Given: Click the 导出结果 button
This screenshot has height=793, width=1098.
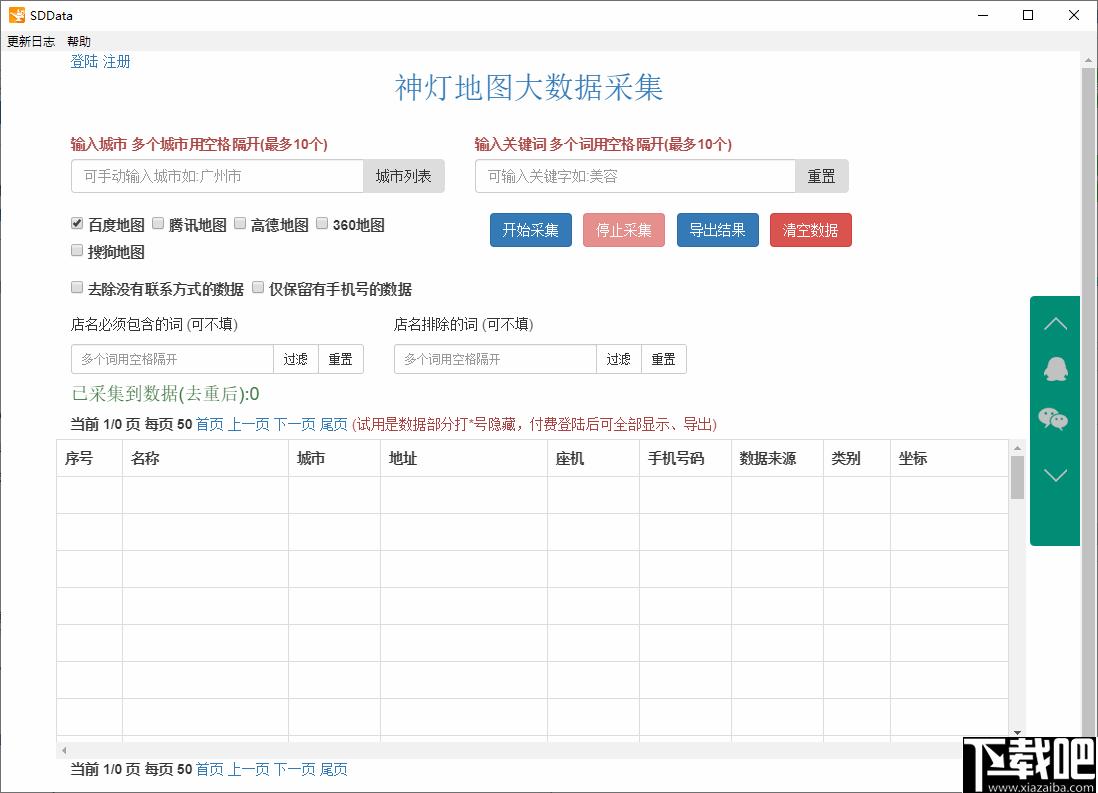Looking at the screenshot, I should click(x=718, y=230).
